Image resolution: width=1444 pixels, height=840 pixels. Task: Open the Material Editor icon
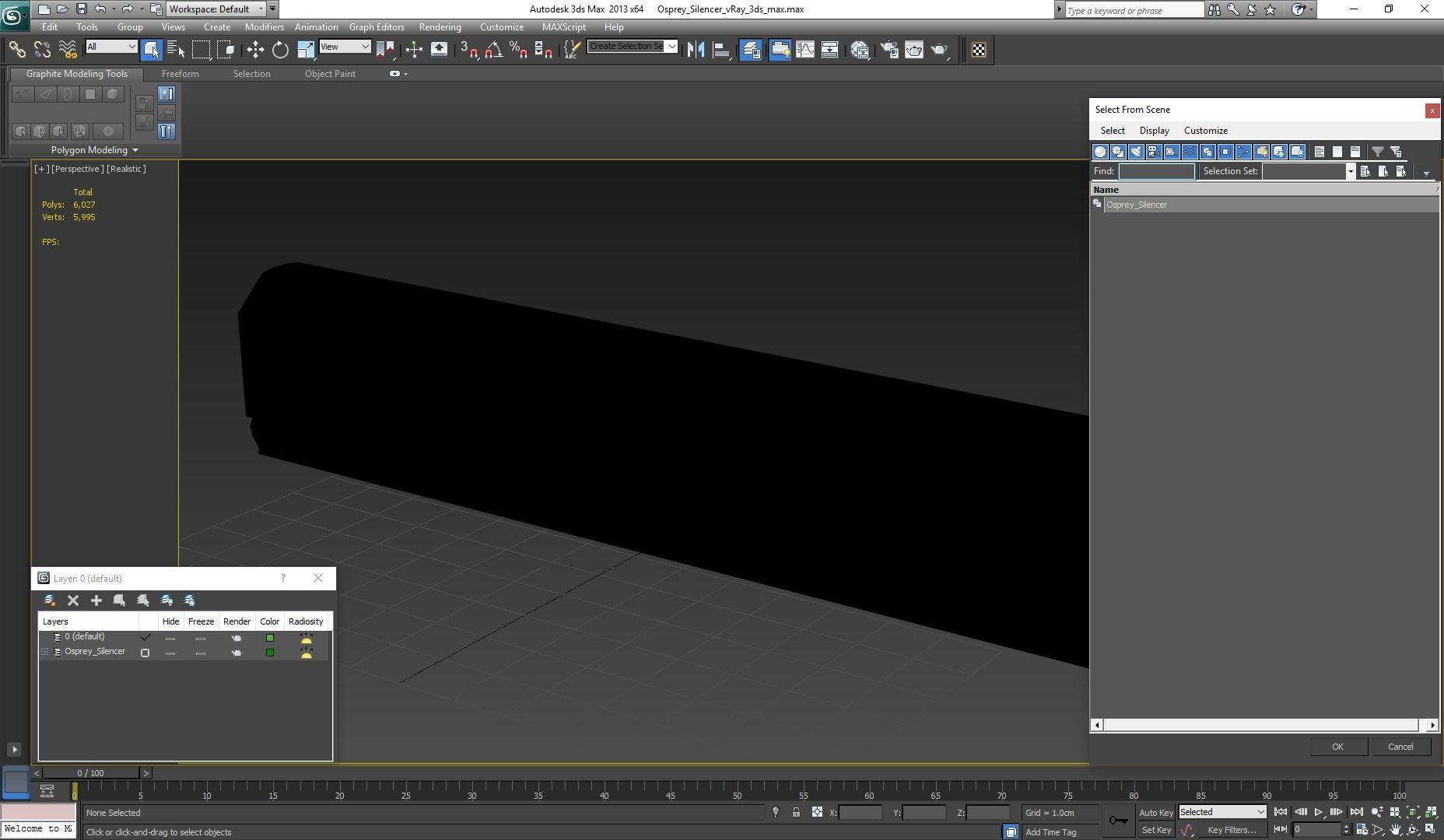click(x=860, y=50)
